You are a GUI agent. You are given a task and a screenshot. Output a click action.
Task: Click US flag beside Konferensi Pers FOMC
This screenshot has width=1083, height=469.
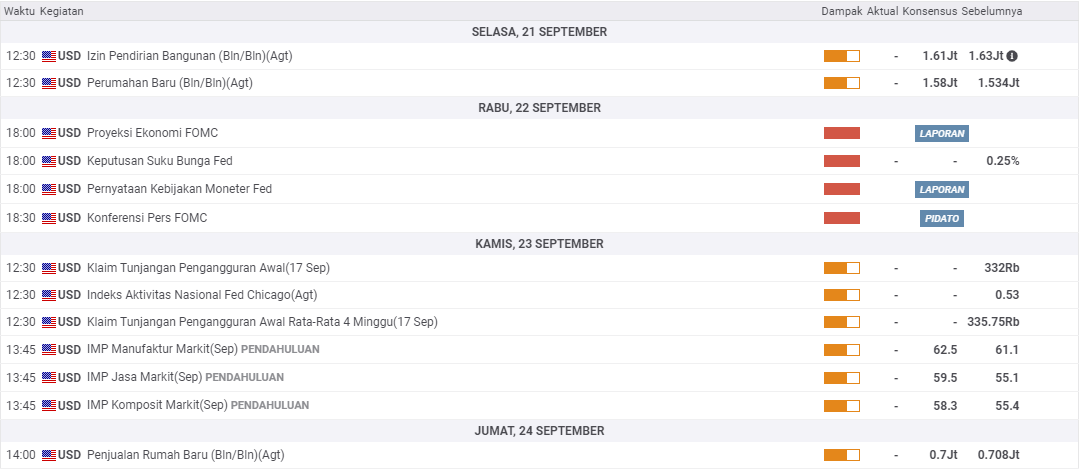(x=49, y=218)
